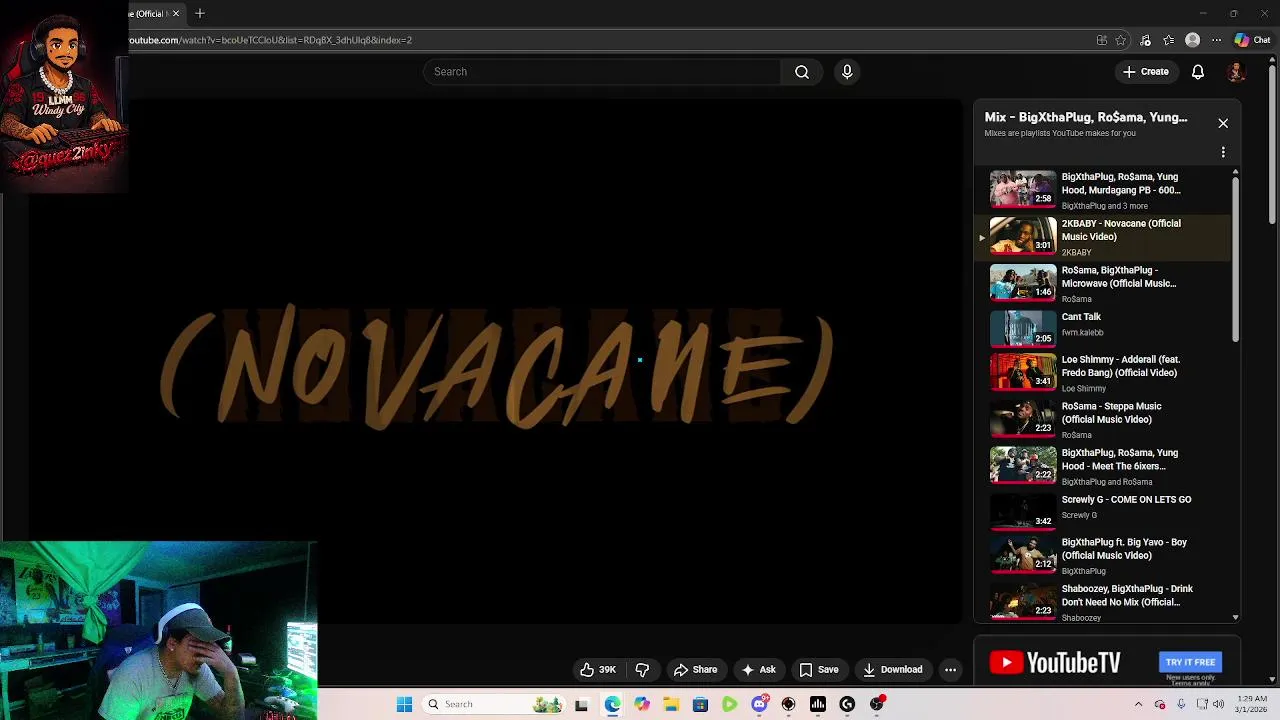Open Mix playlist options menu
Image resolution: width=1280 pixels, height=720 pixels.
point(1223,153)
